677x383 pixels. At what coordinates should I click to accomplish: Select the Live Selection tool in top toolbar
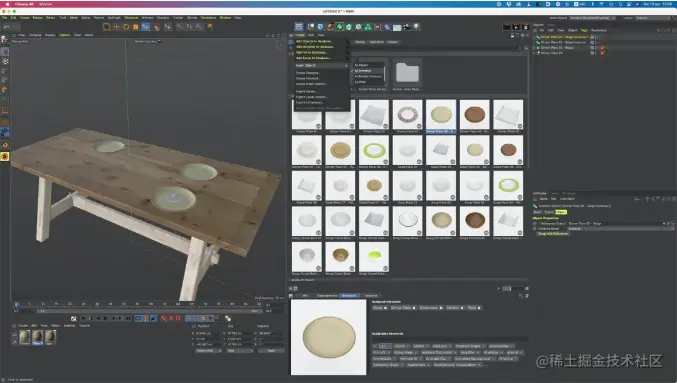(107, 27)
